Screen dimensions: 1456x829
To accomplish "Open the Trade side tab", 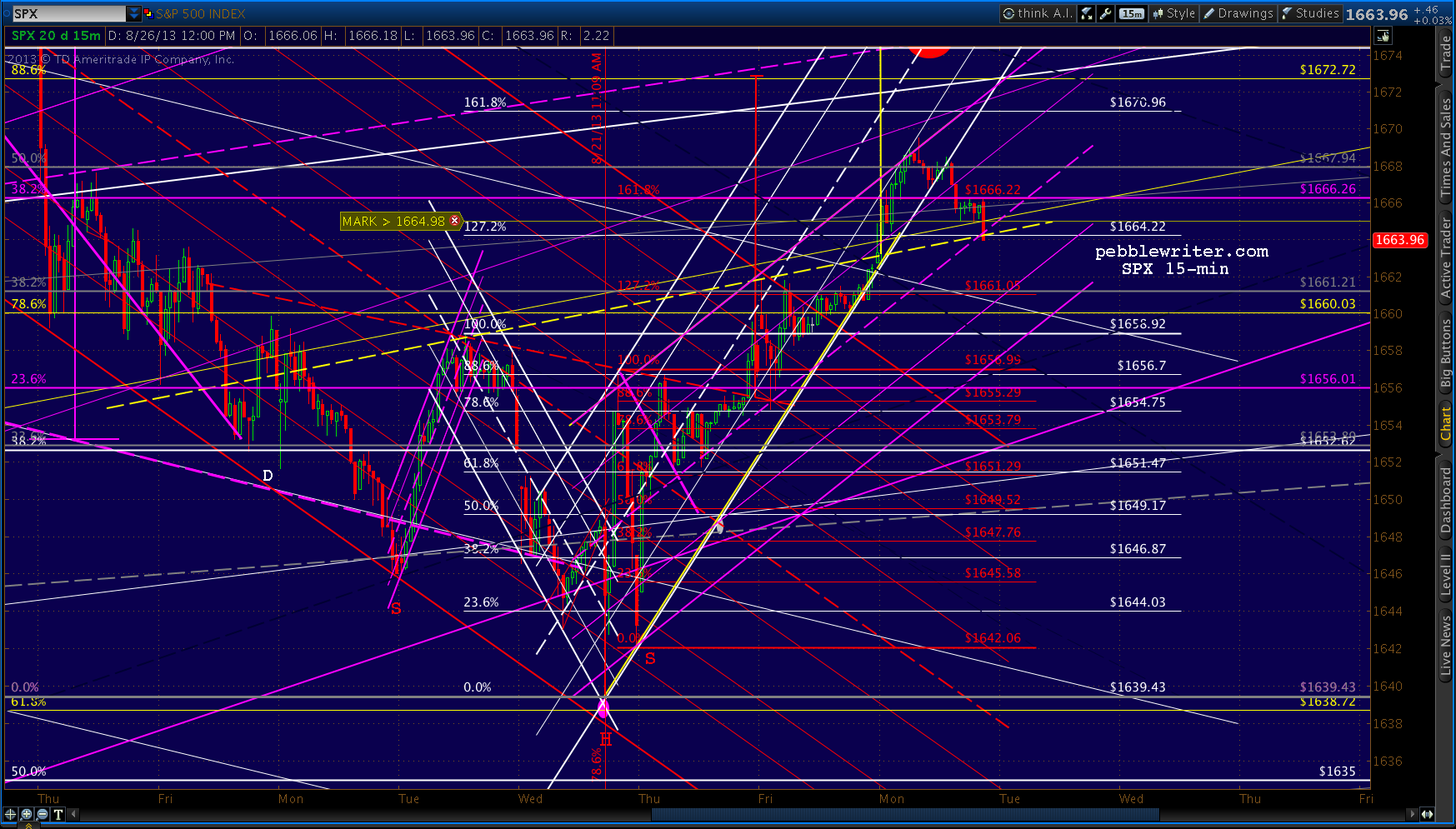I will [1446, 53].
